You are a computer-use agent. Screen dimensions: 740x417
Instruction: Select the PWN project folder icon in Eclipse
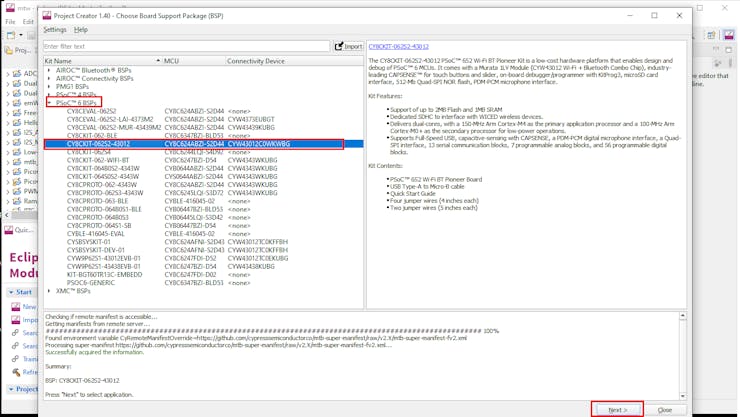pos(17,191)
